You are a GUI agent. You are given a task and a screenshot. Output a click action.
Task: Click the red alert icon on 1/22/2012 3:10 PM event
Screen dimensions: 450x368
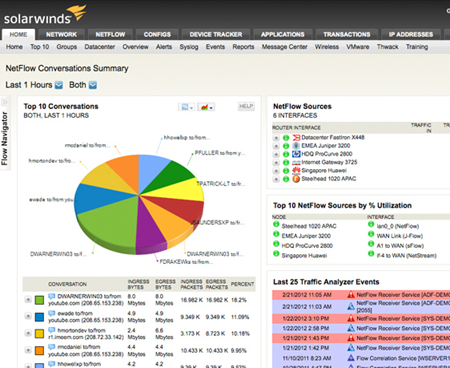(351, 318)
